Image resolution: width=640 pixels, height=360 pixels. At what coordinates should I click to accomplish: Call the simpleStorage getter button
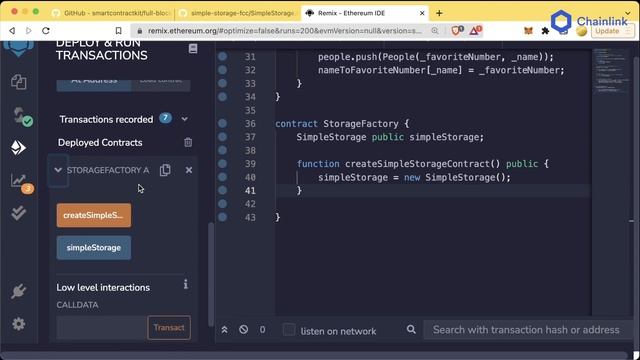(94, 248)
